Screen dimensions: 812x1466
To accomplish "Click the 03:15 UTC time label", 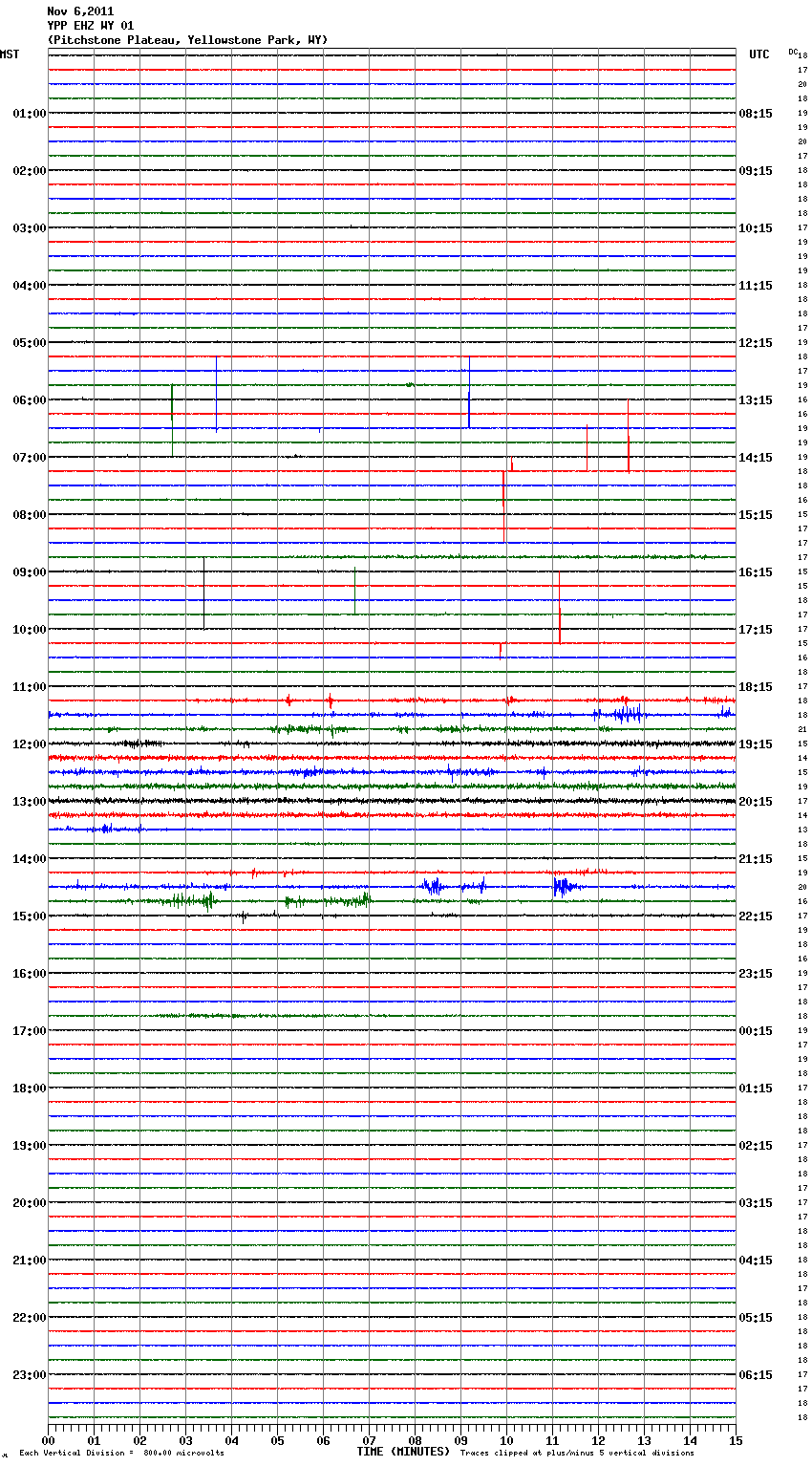I will (x=756, y=1203).
